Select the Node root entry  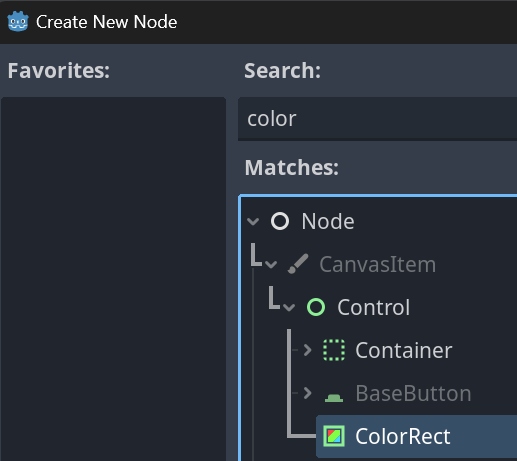(x=328, y=221)
